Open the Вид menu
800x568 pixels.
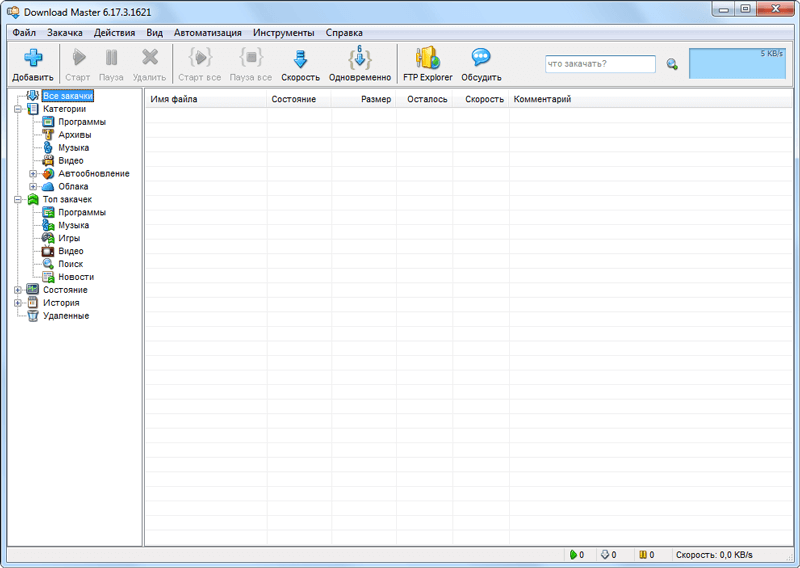click(155, 33)
